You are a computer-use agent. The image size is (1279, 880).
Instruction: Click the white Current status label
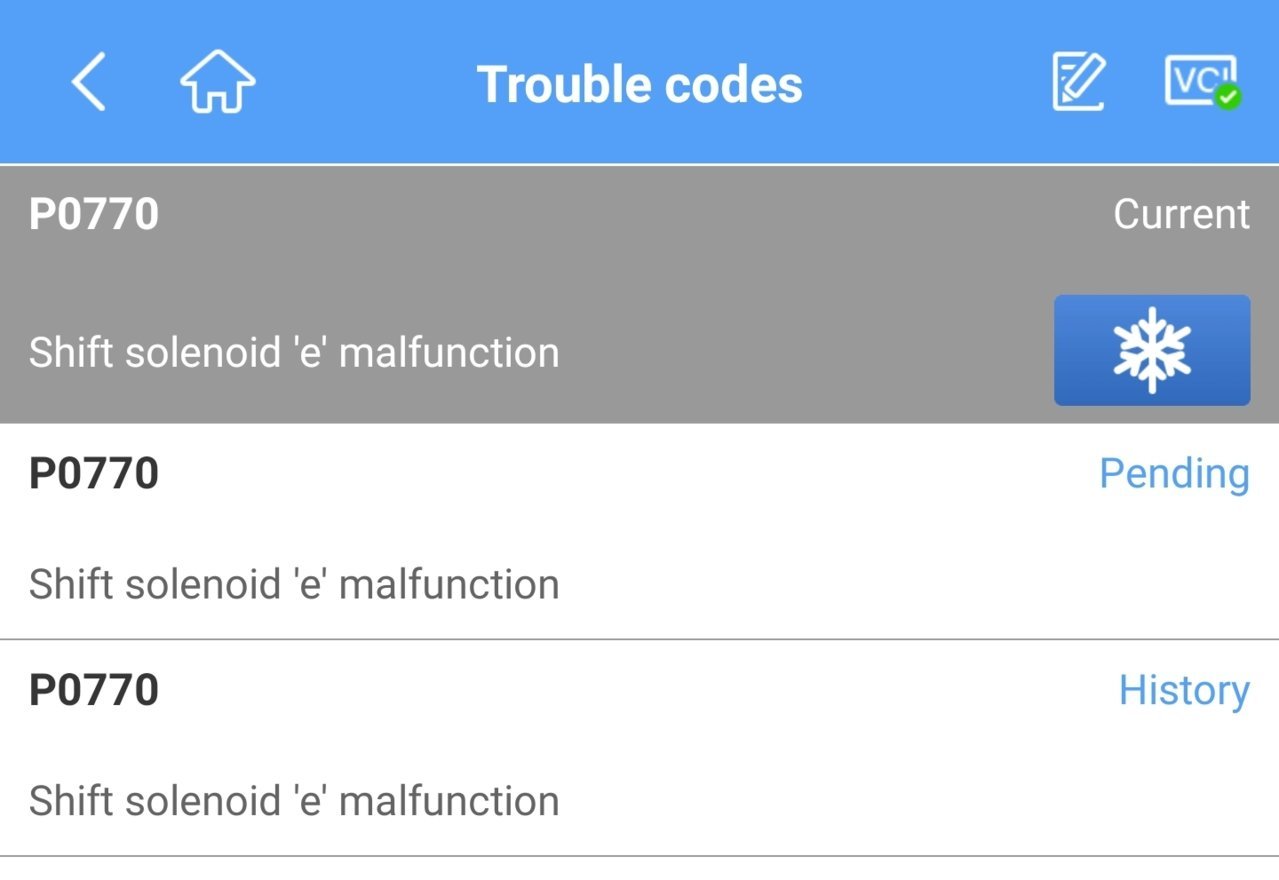click(1181, 214)
